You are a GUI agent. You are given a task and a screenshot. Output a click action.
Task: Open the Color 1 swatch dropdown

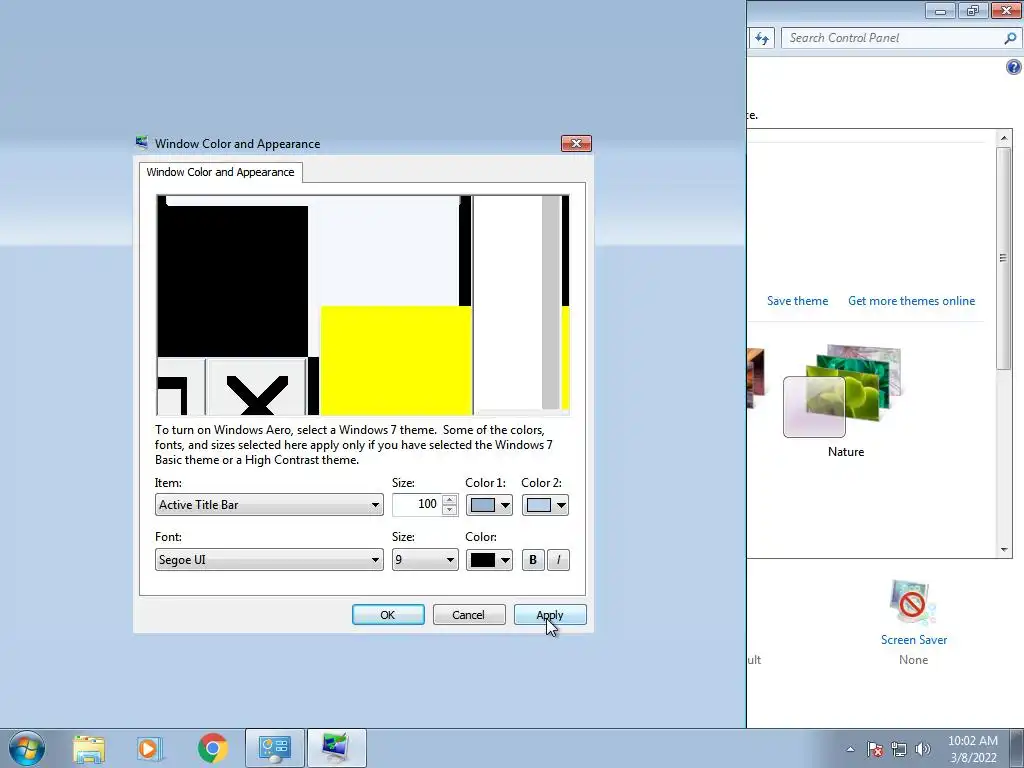(x=488, y=505)
